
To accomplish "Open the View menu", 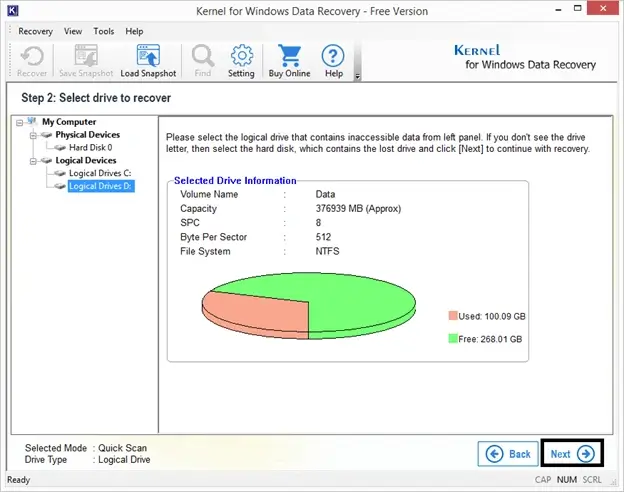I will point(73,31).
